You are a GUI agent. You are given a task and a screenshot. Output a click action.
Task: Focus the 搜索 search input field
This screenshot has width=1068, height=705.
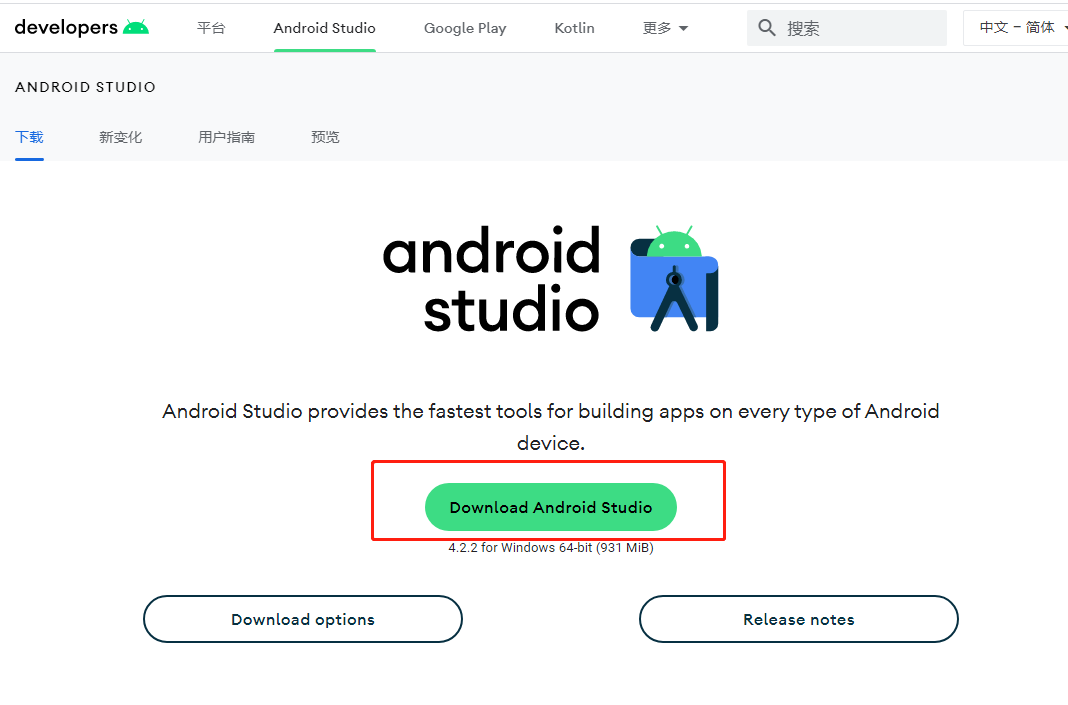tap(860, 28)
